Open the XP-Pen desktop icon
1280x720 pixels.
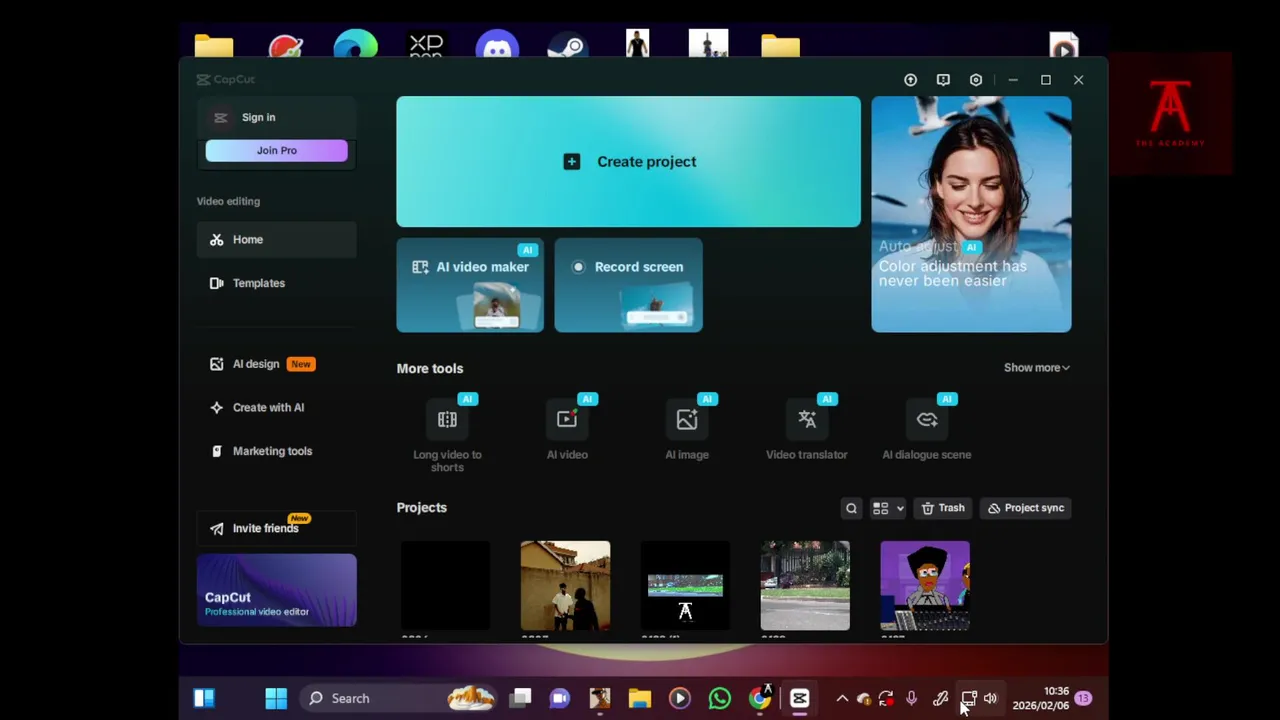point(426,45)
